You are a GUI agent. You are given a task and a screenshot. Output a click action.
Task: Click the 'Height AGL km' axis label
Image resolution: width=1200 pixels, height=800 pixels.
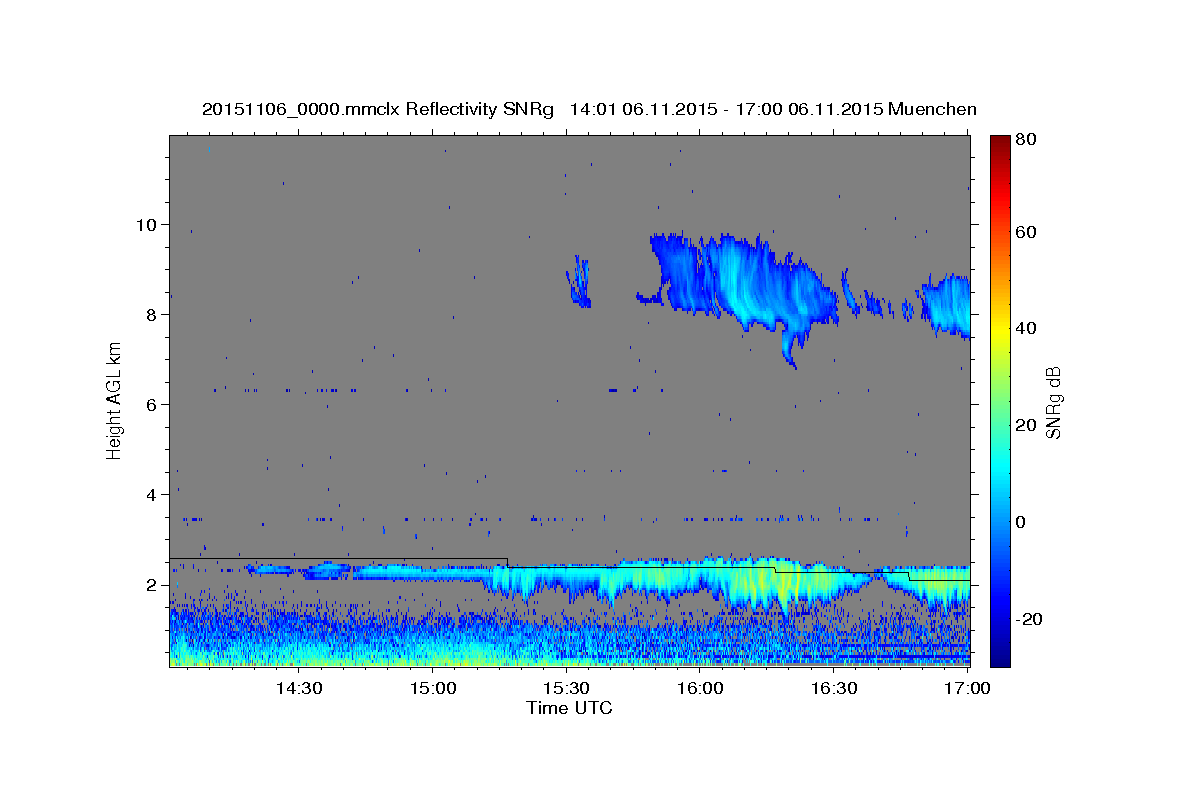pyautogui.click(x=115, y=399)
